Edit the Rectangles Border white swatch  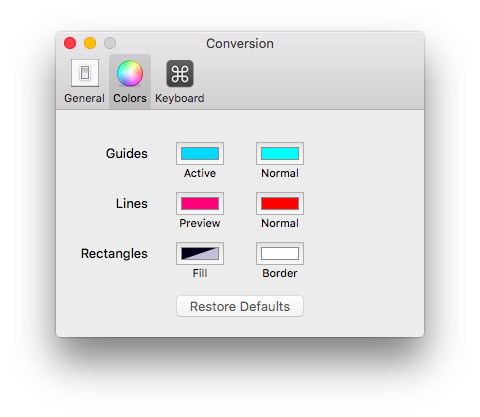coord(280,253)
